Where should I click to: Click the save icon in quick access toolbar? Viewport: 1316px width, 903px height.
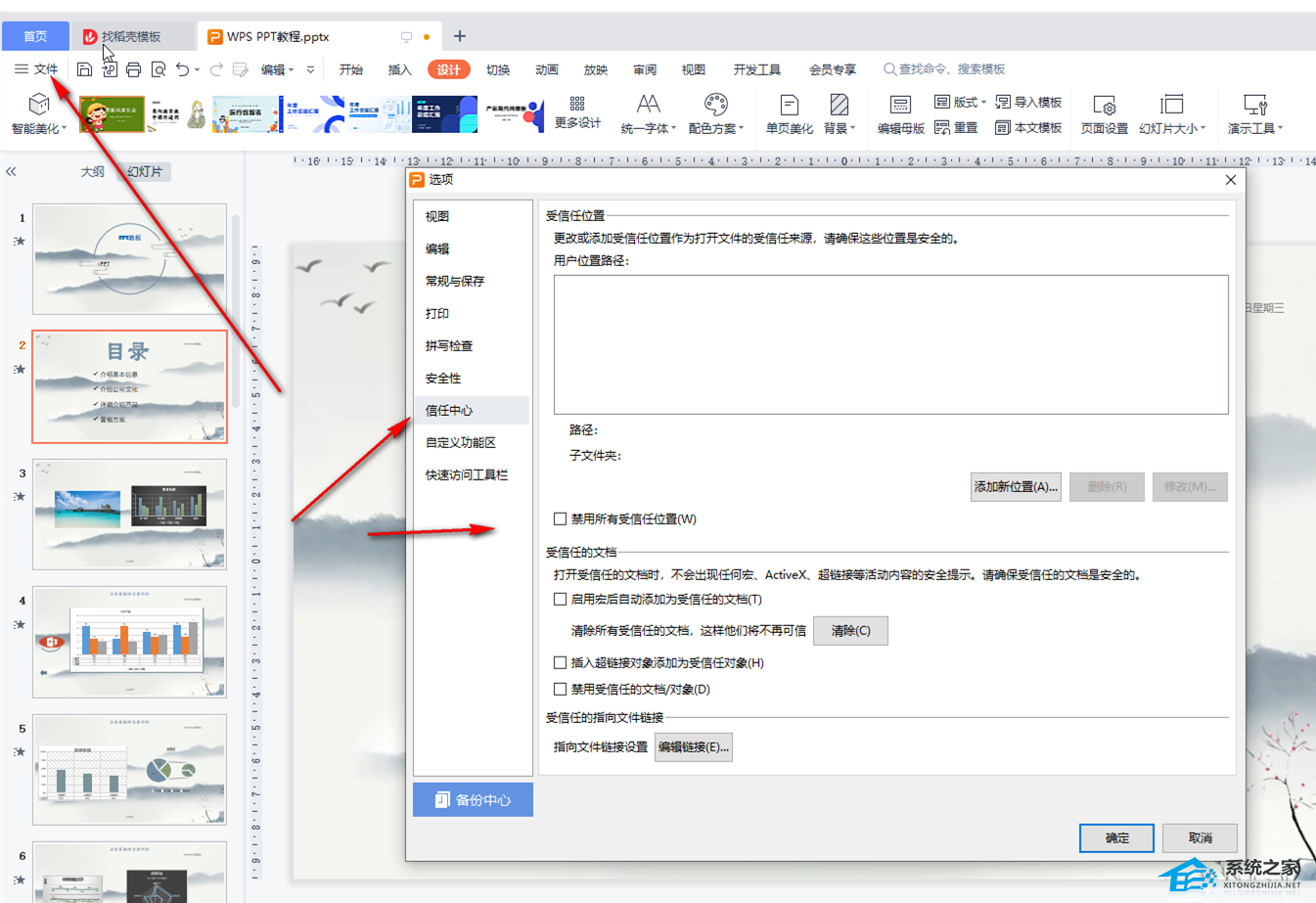85,69
